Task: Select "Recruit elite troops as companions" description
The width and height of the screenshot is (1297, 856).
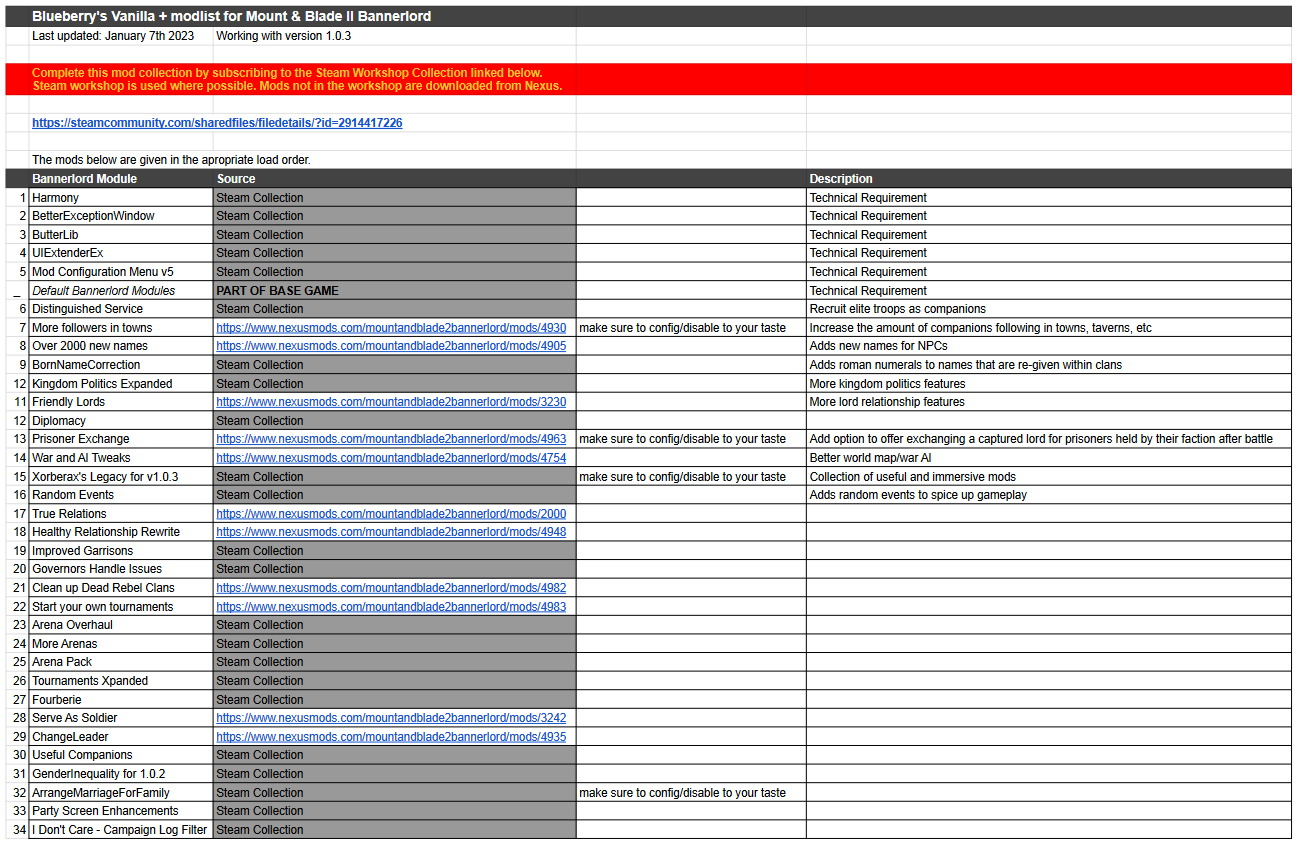Action: tap(897, 309)
